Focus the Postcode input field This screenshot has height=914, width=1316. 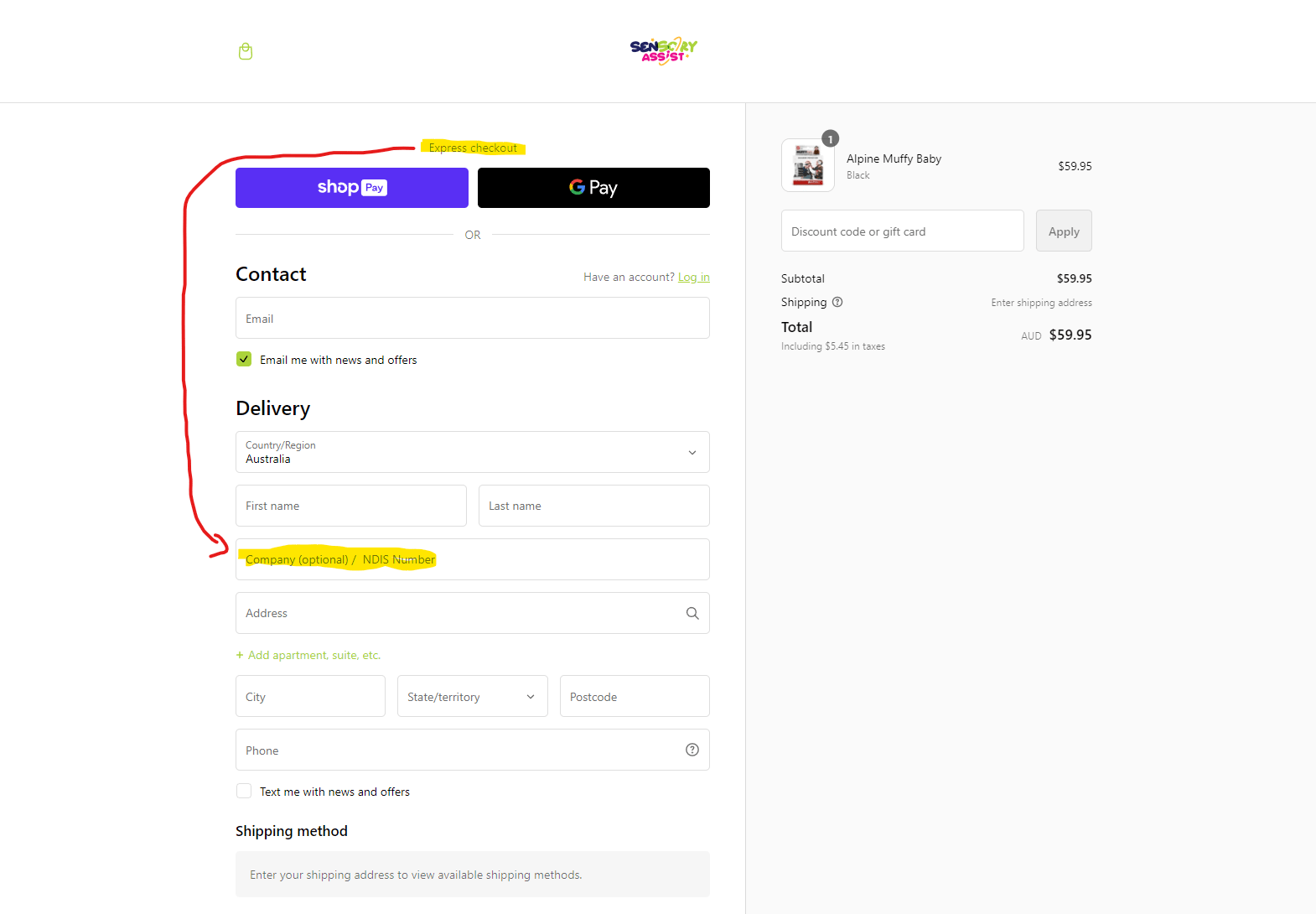pos(635,696)
